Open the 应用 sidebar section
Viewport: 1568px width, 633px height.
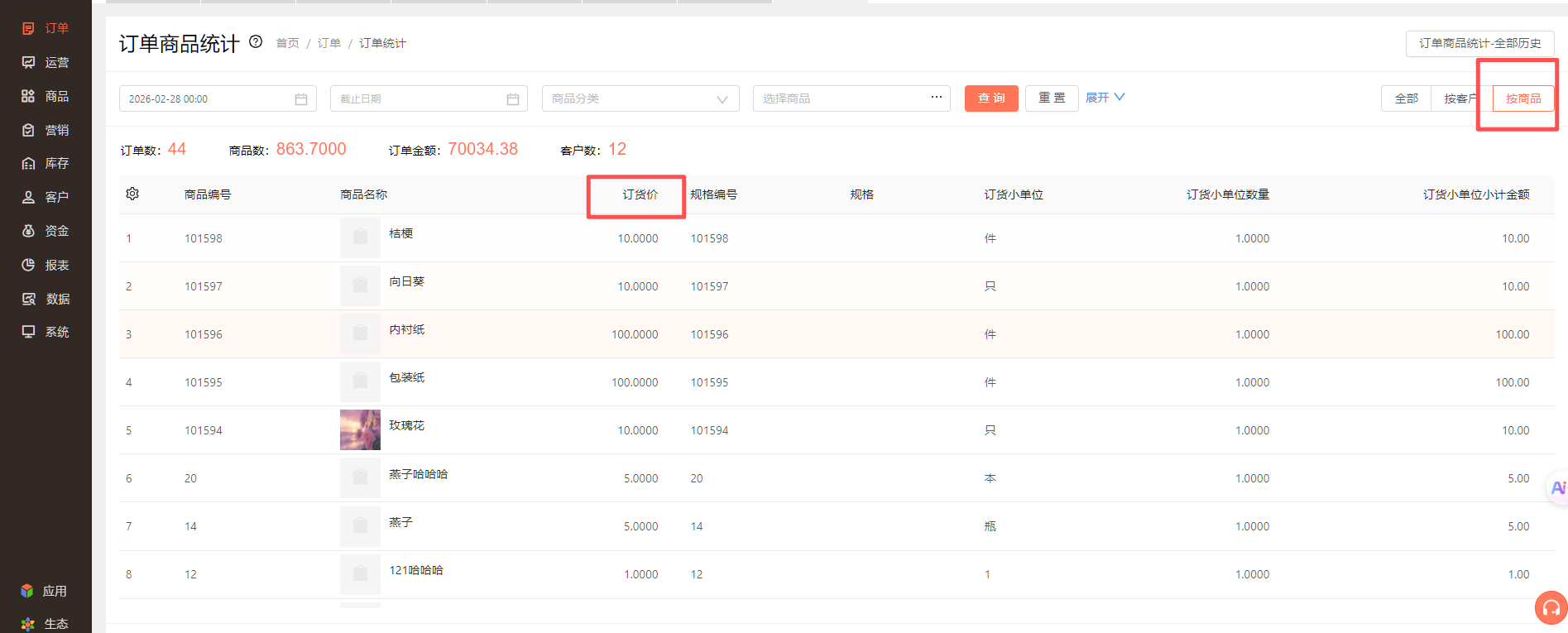[x=44, y=591]
